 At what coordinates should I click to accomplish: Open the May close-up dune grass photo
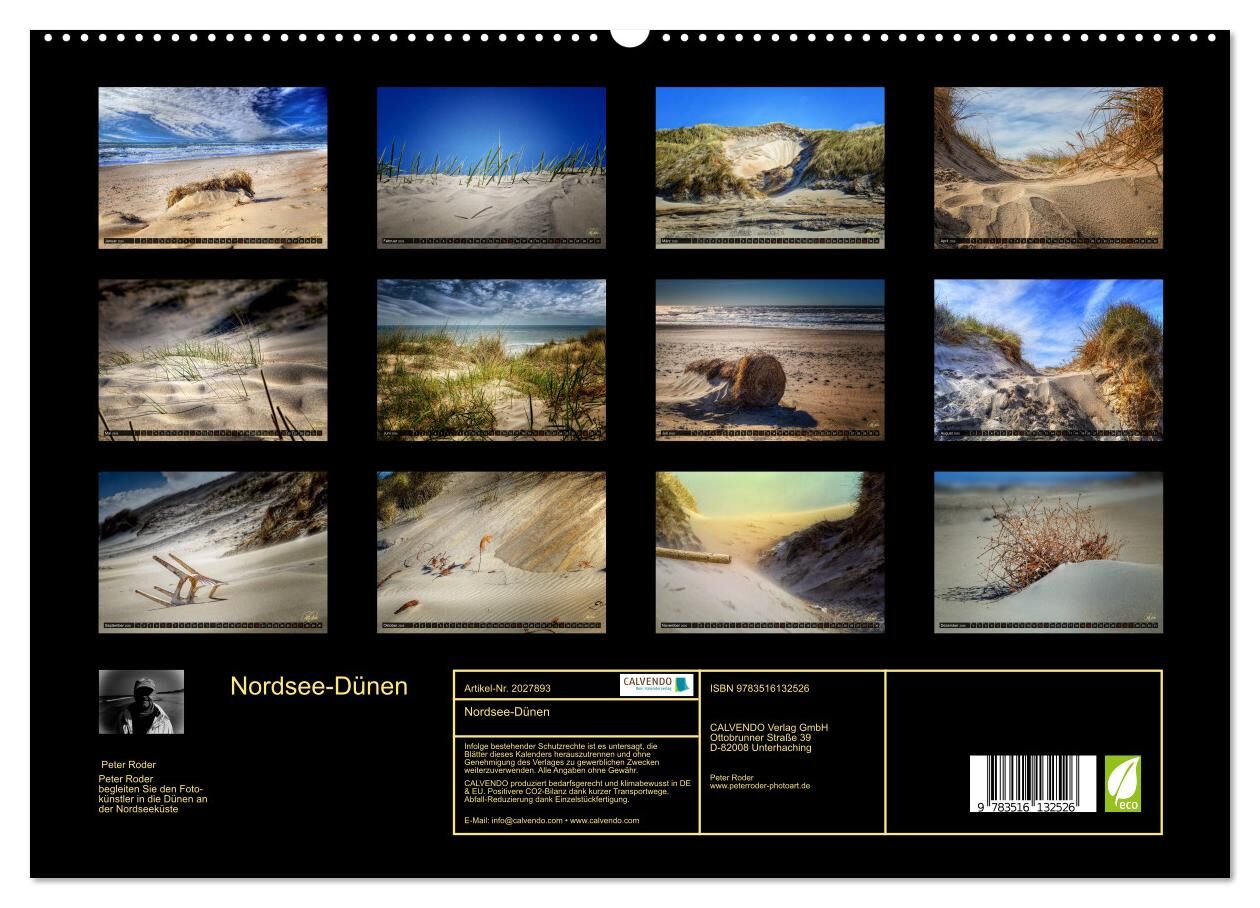pos(212,360)
